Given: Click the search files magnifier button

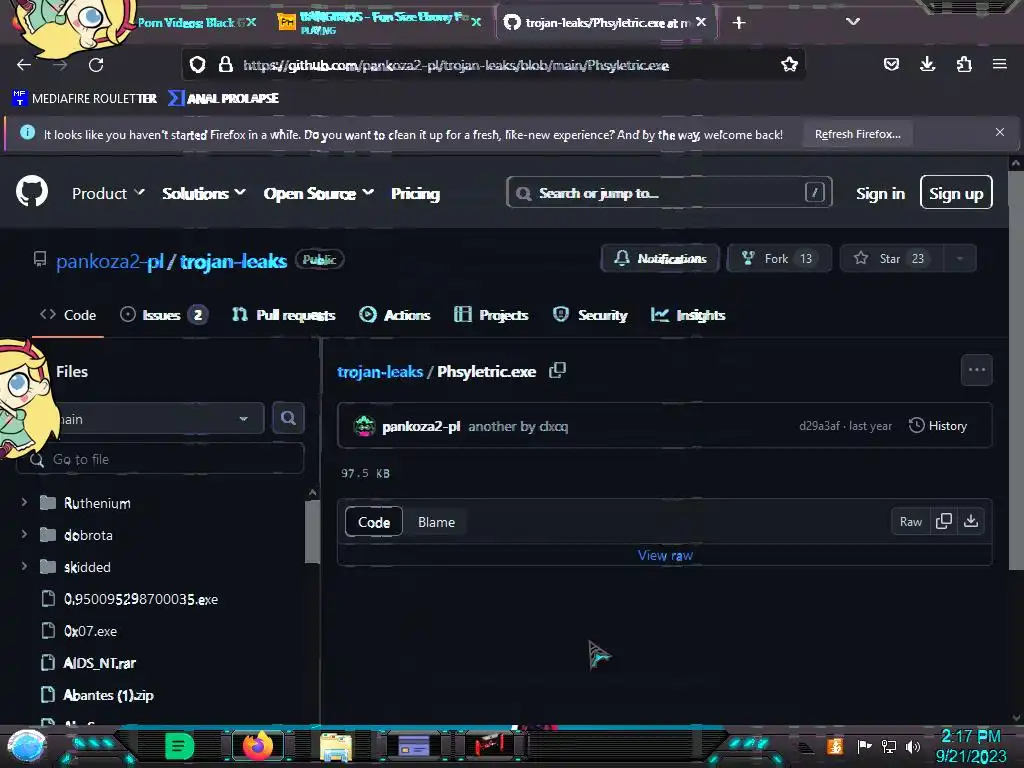Looking at the screenshot, I should (x=288, y=418).
